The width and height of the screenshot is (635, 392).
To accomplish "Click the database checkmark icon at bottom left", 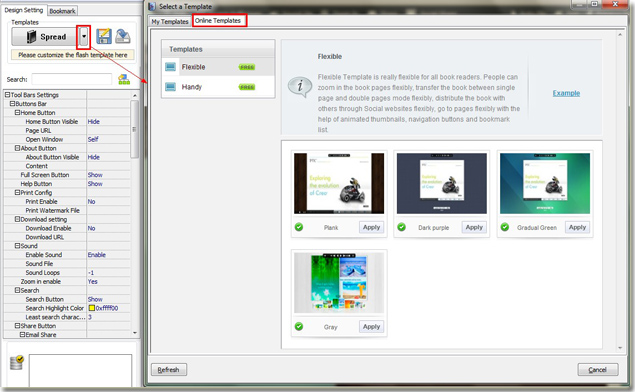I will click(17, 362).
